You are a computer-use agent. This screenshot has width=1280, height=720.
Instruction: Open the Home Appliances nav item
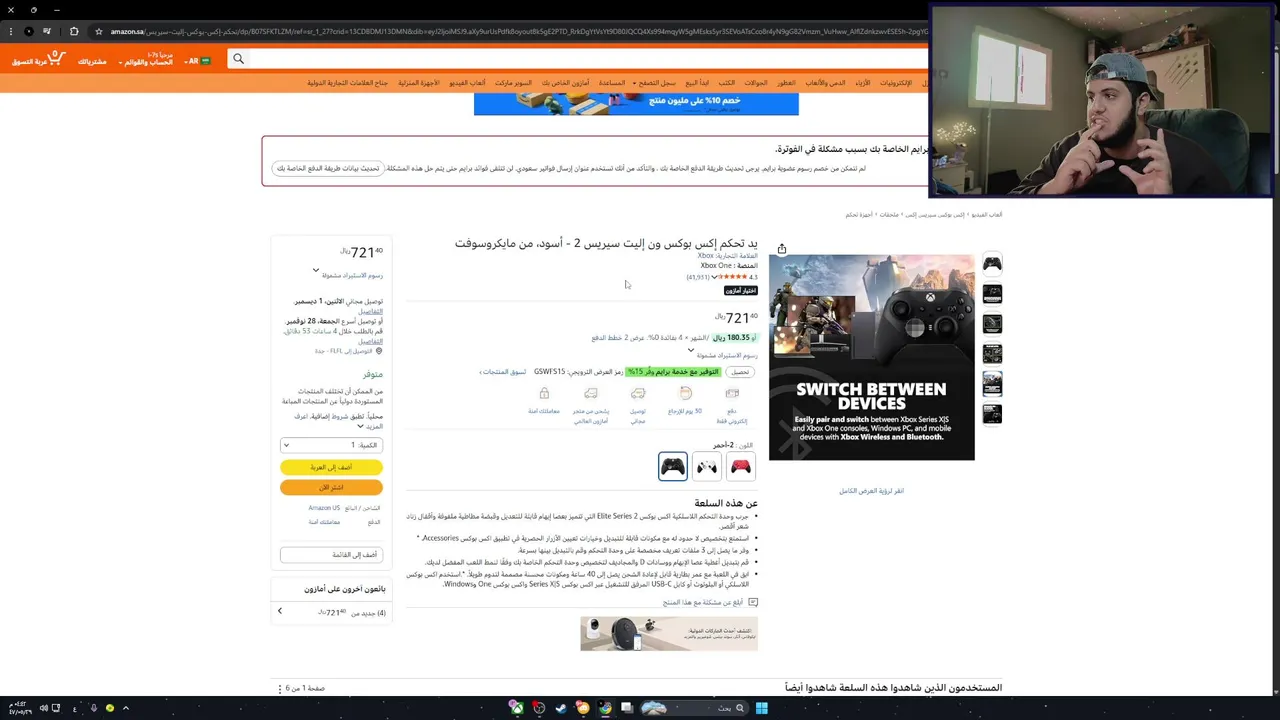click(420, 83)
